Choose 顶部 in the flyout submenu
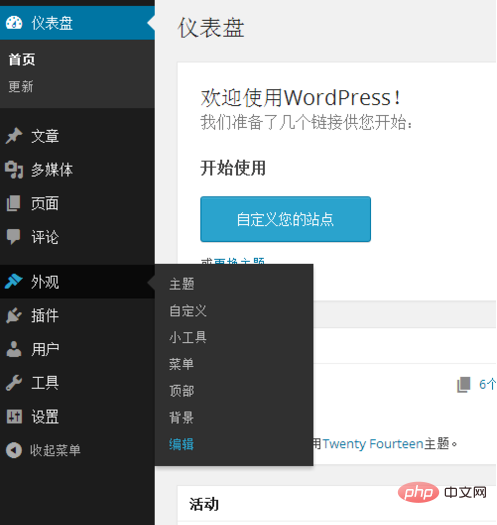The height and width of the screenshot is (525, 497). point(182,391)
